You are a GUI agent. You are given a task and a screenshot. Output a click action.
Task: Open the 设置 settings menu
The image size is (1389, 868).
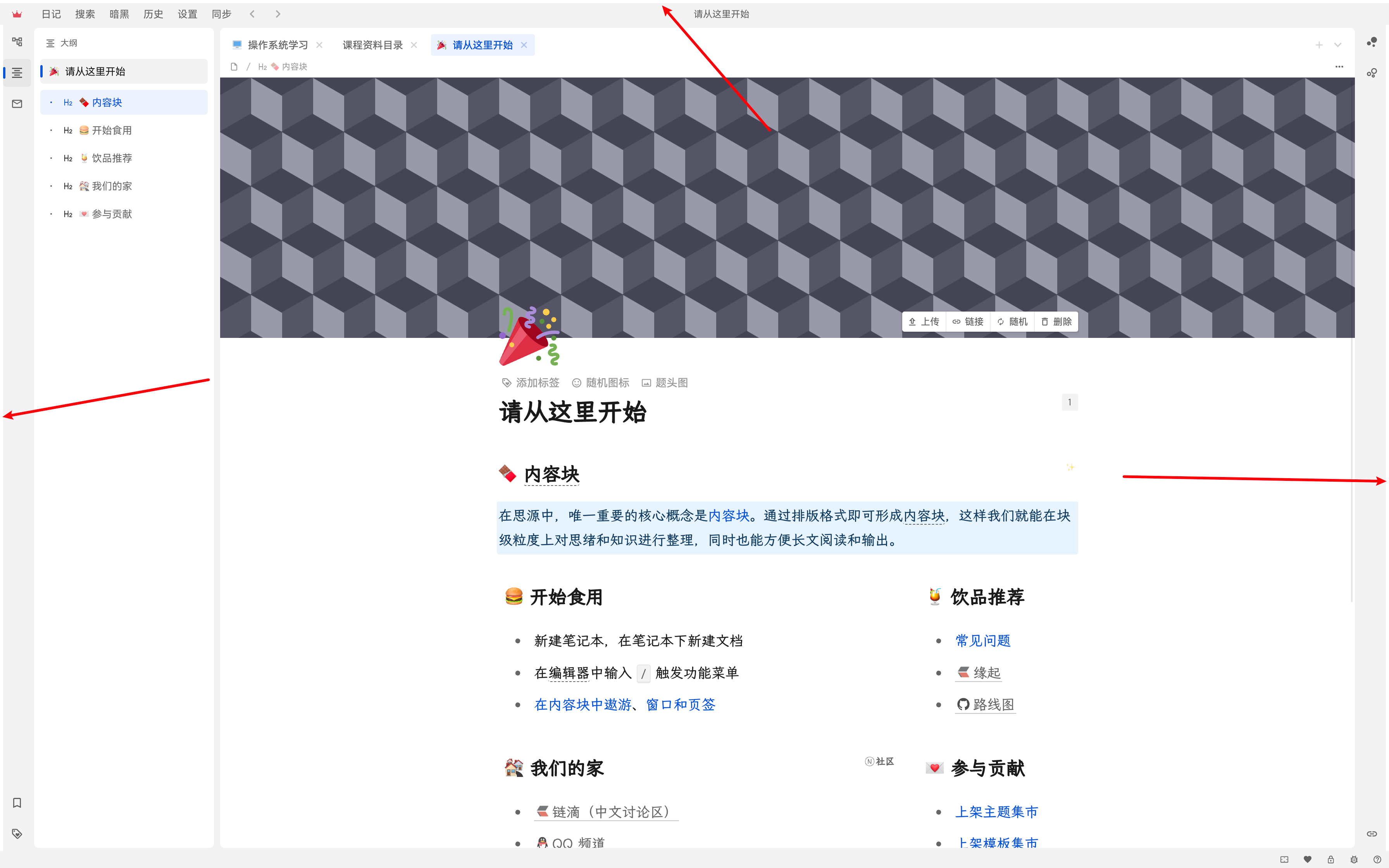tap(187, 14)
